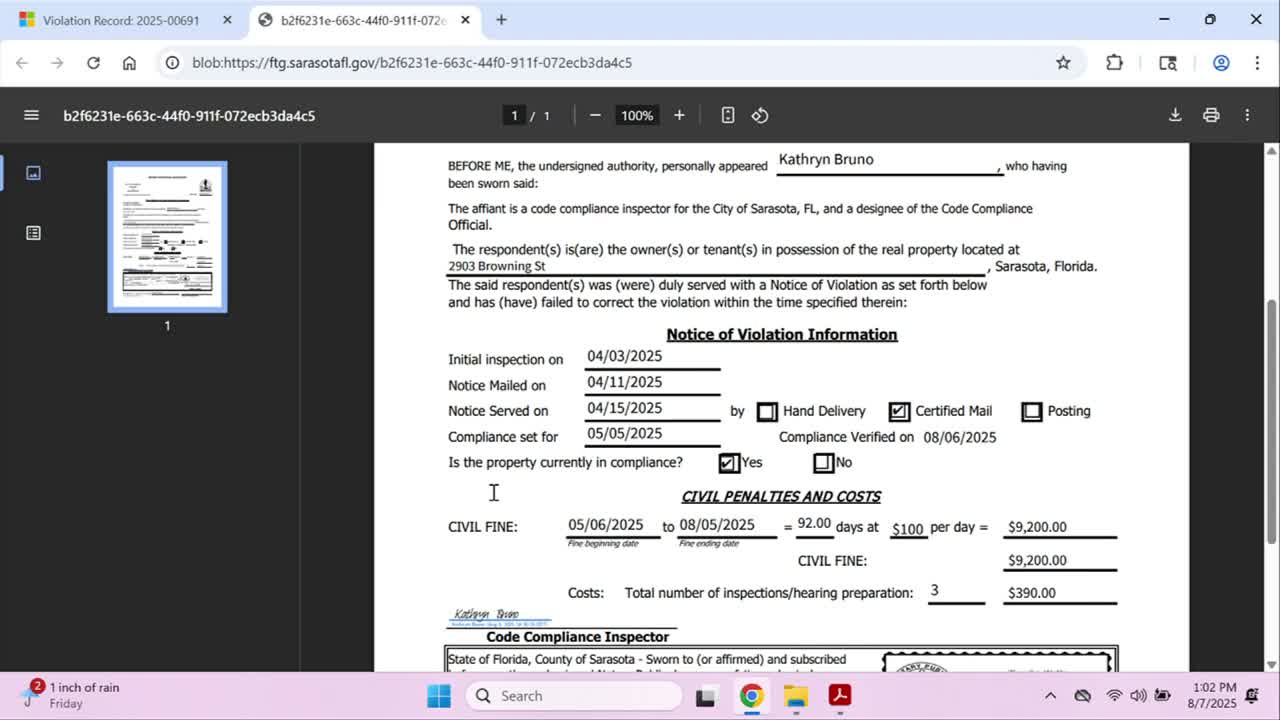This screenshot has width=1280, height=720.
Task: Click the 92.00 days value
Action: [814, 523]
